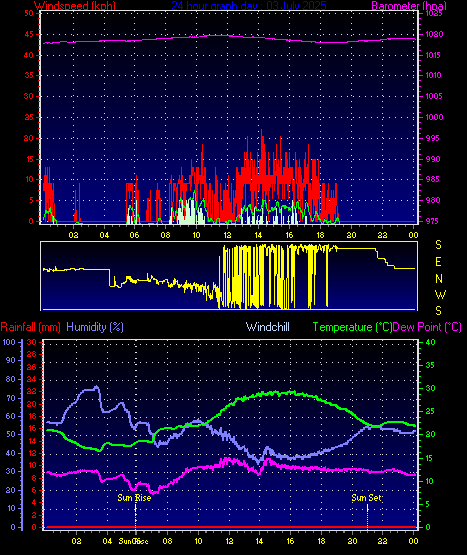467x555 pixels.
Task: Click the "975" barometer axis value
Action: pos(433,221)
